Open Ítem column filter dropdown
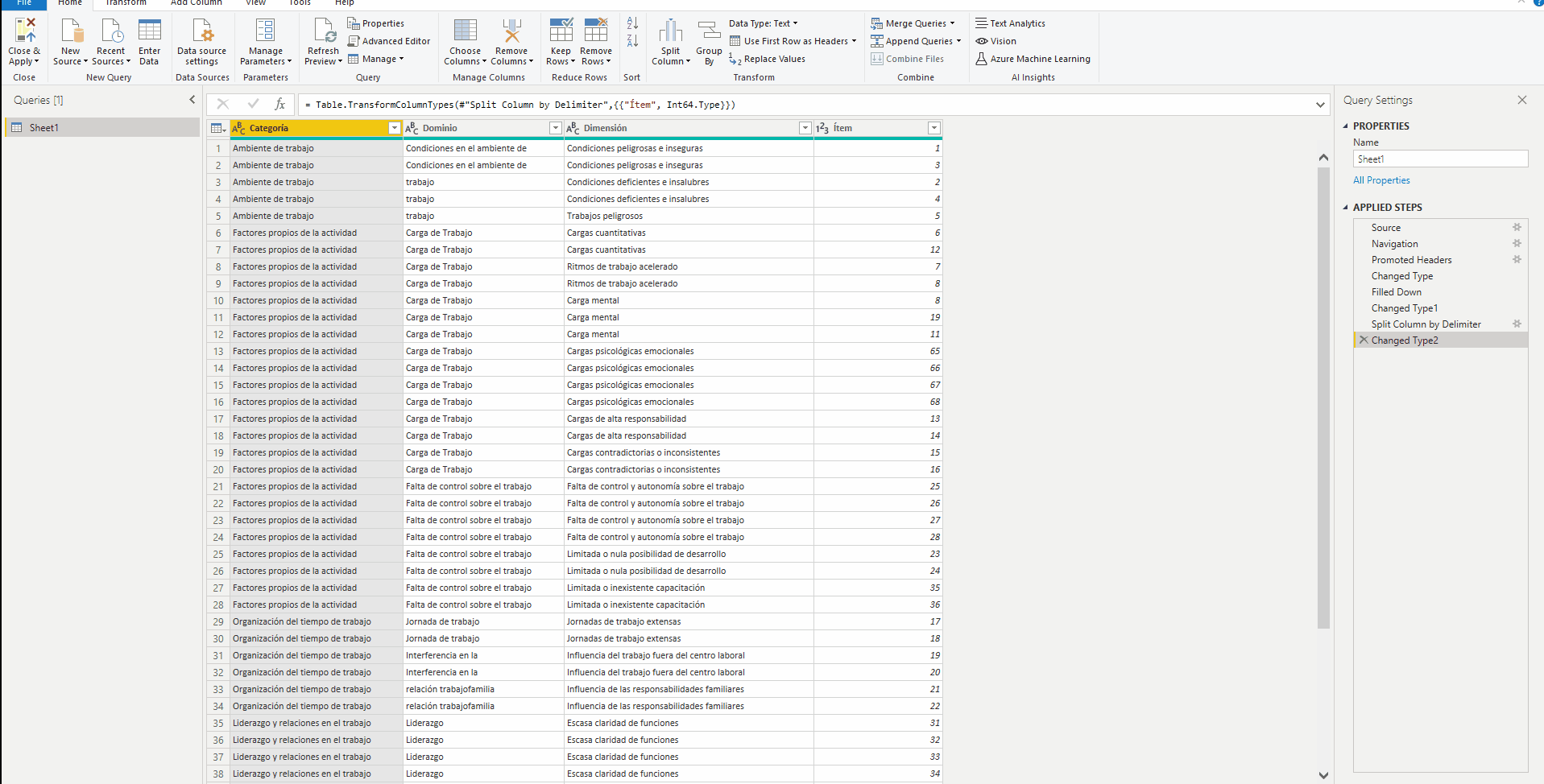This screenshot has width=1544, height=784. tap(934, 128)
